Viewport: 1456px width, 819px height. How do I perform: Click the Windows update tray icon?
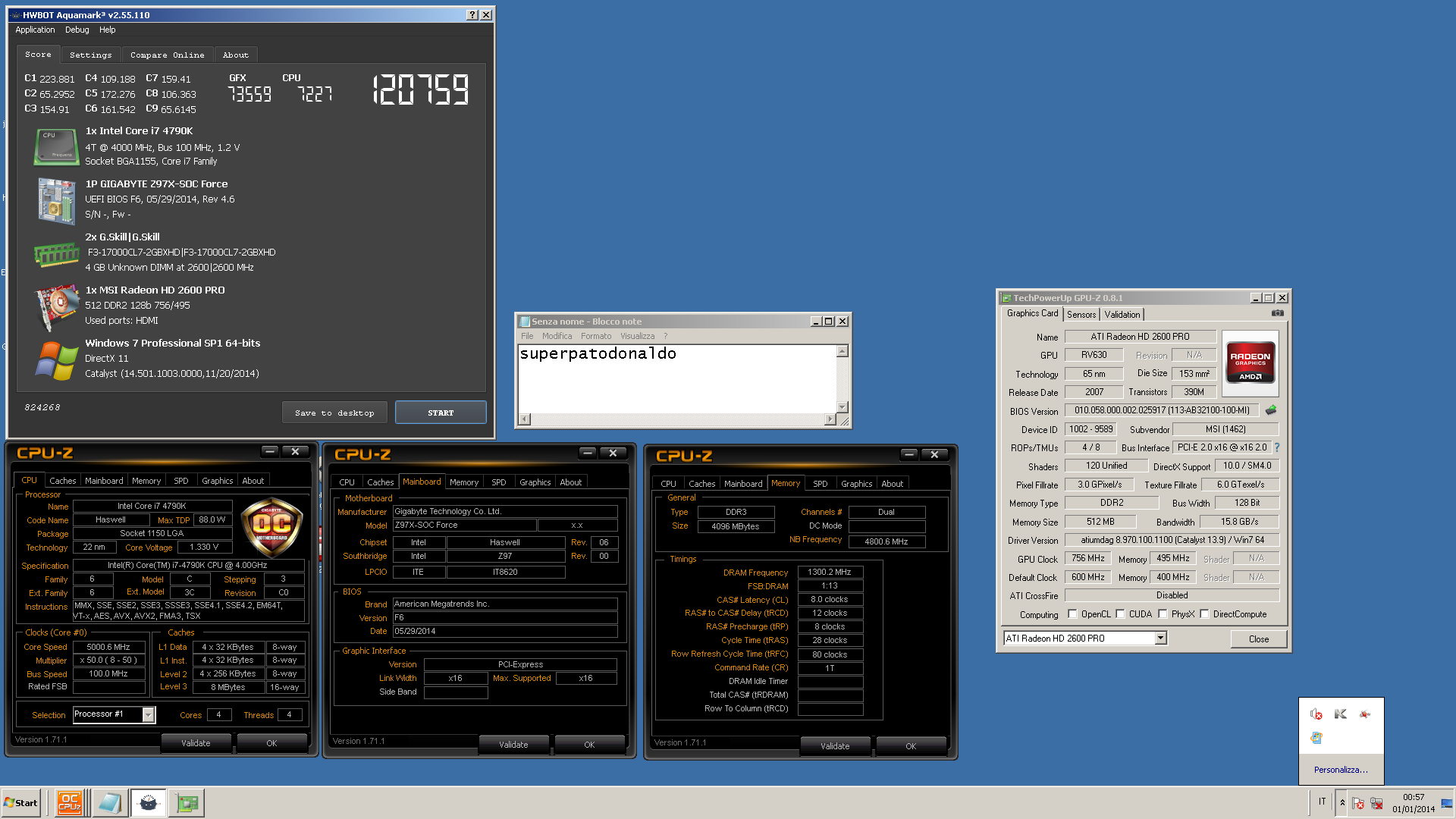(1316, 738)
